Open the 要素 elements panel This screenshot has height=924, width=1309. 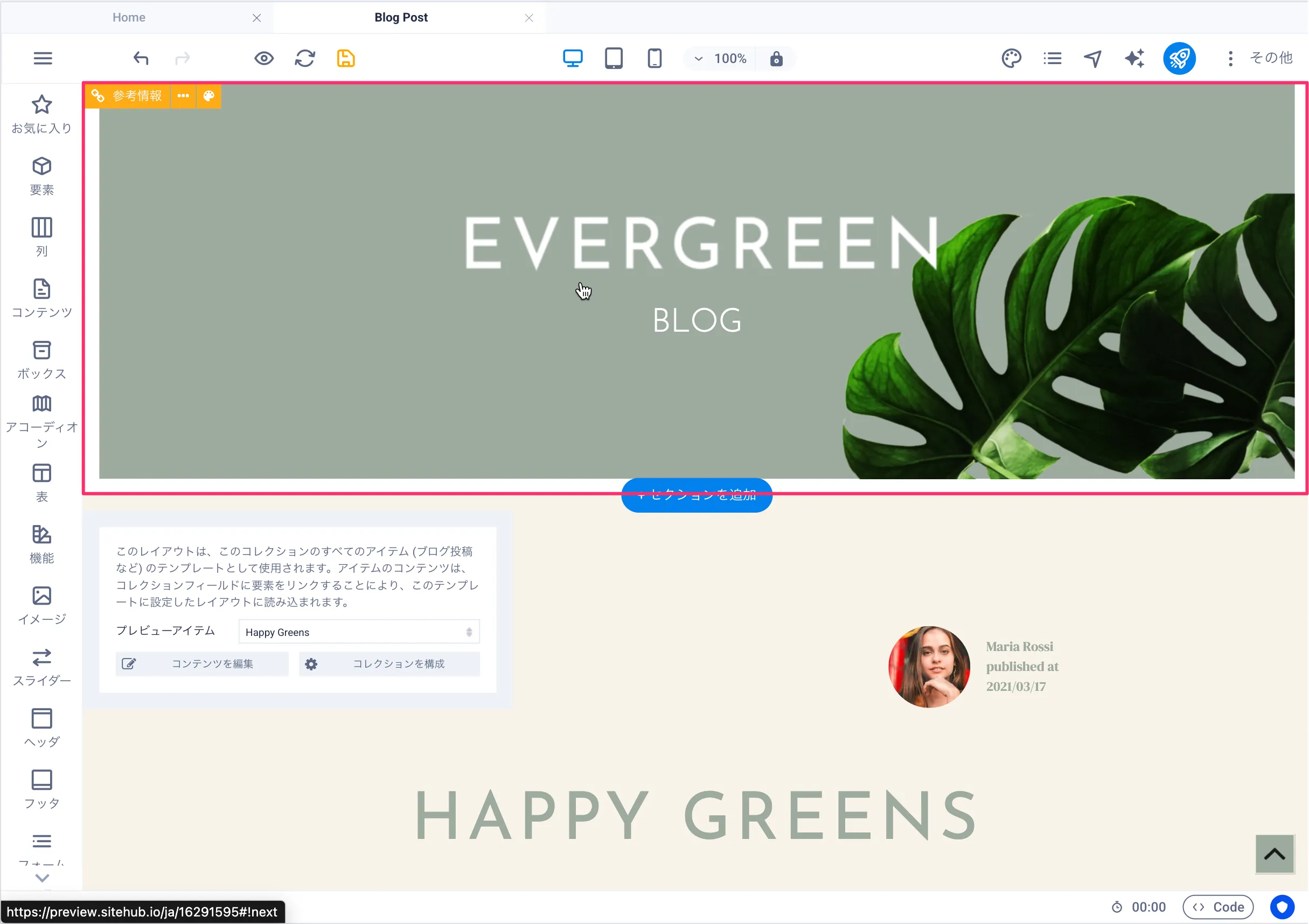(x=41, y=176)
